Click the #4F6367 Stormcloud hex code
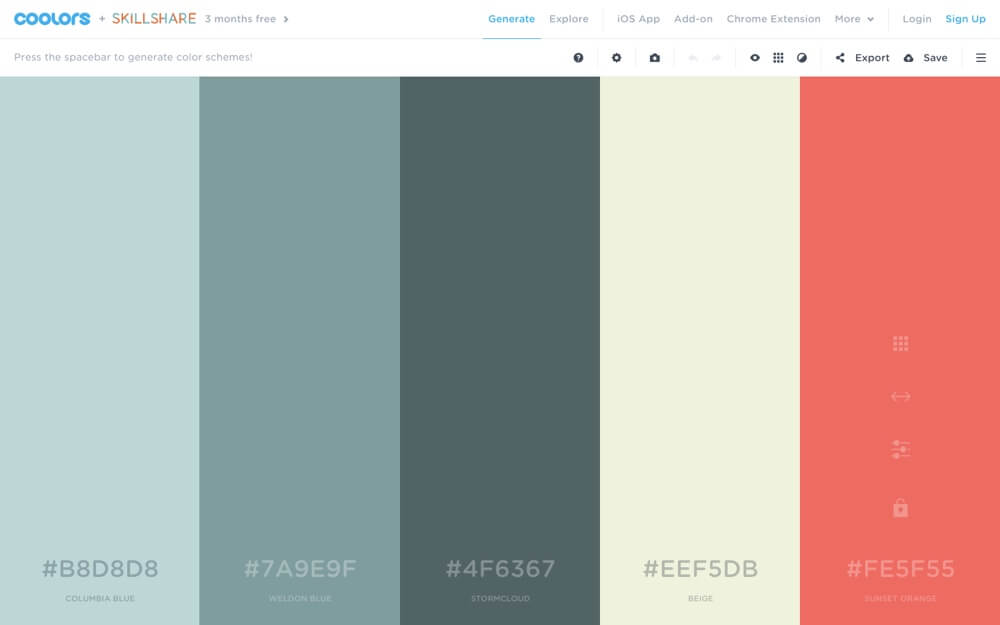Image resolution: width=1000 pixels, height=625 pixels. (x=500, y=569)
